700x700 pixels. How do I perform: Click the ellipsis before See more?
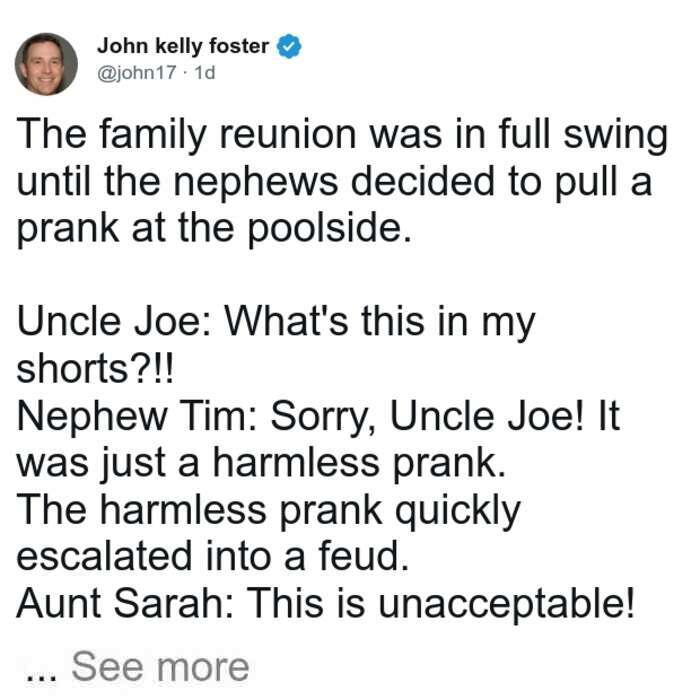pos(42,677)
